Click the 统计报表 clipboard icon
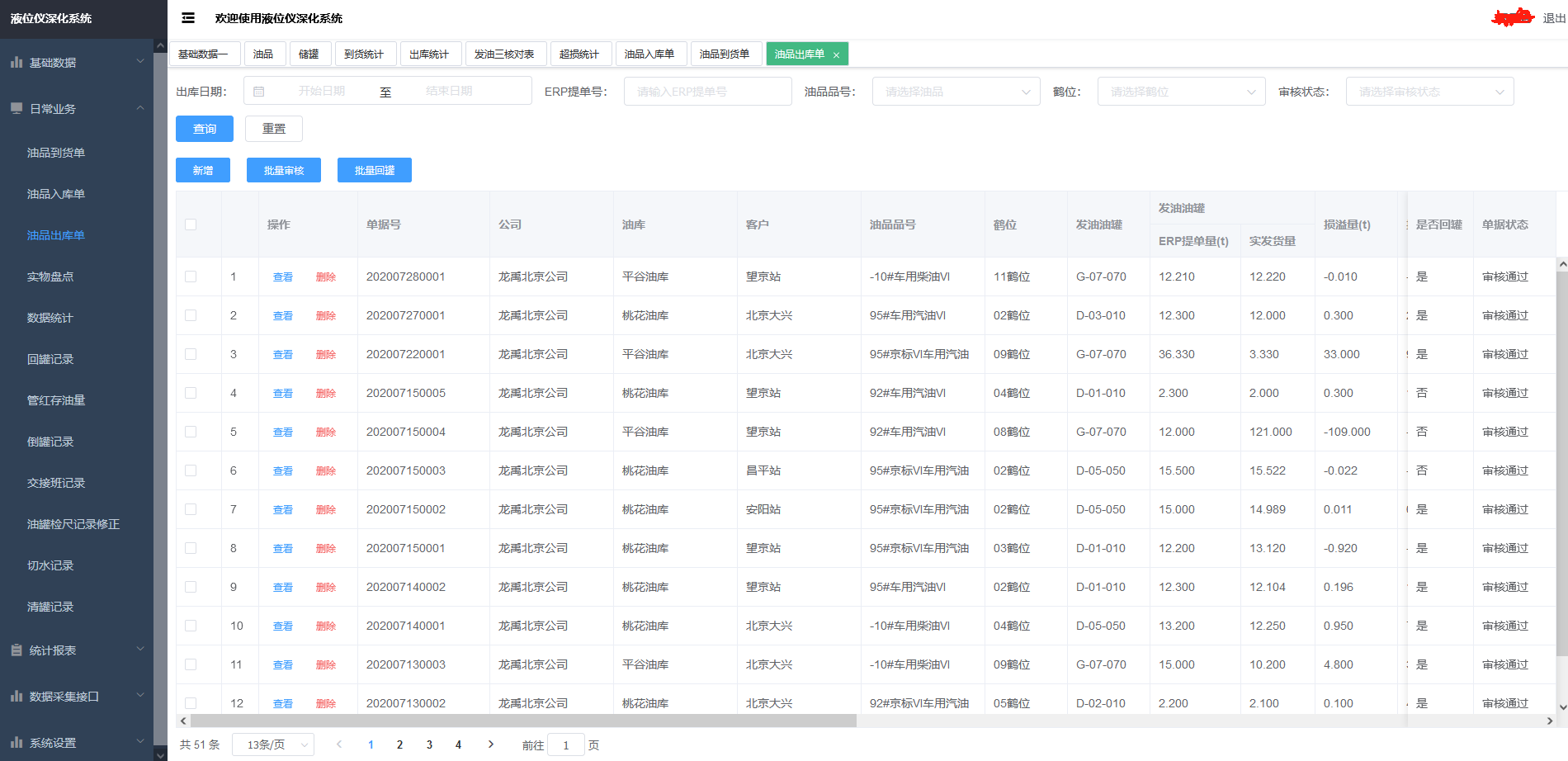This screenshot has width=1568, height=761. [17, 650]
